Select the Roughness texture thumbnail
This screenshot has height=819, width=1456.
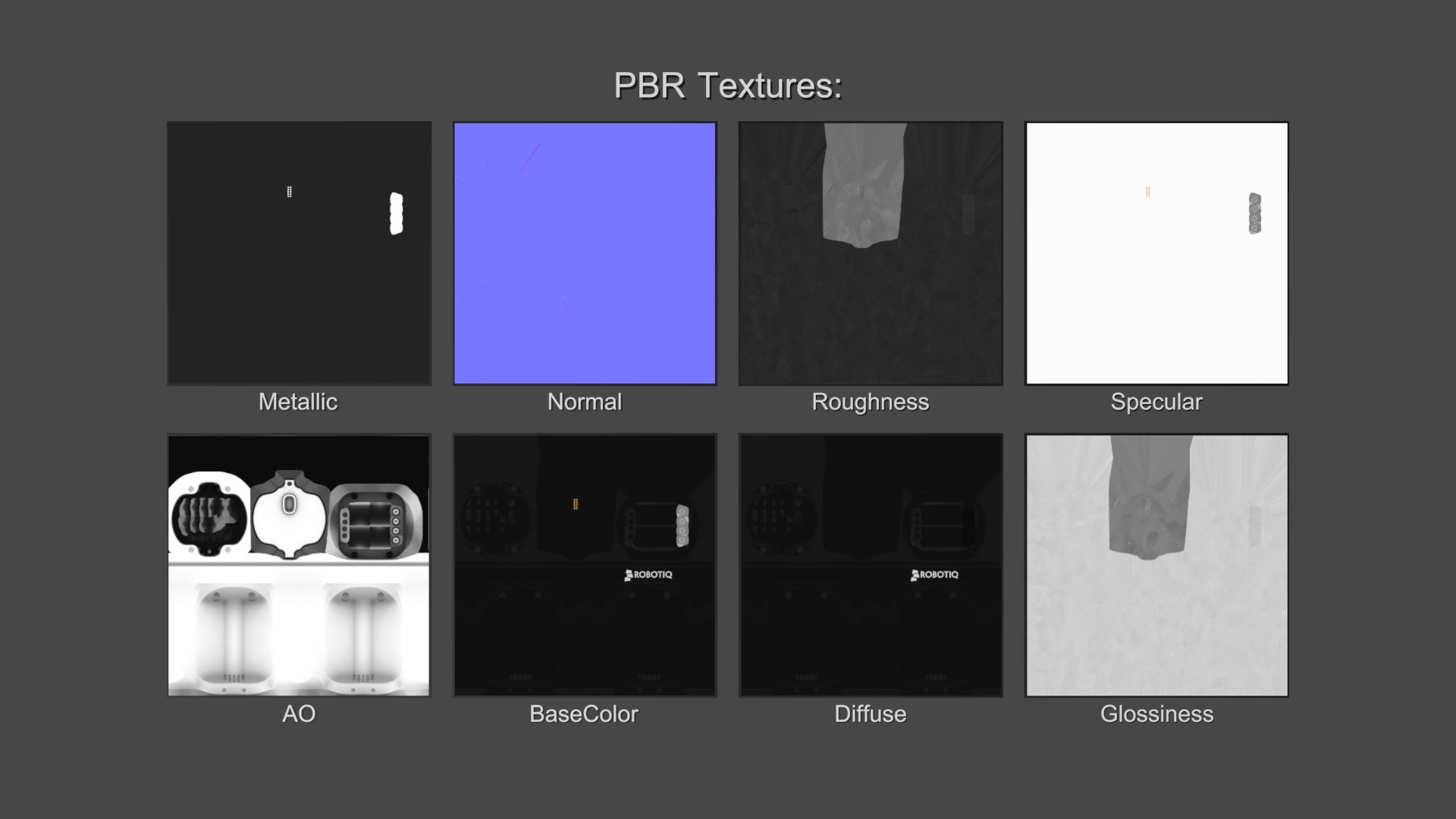[x=871, y=253]
